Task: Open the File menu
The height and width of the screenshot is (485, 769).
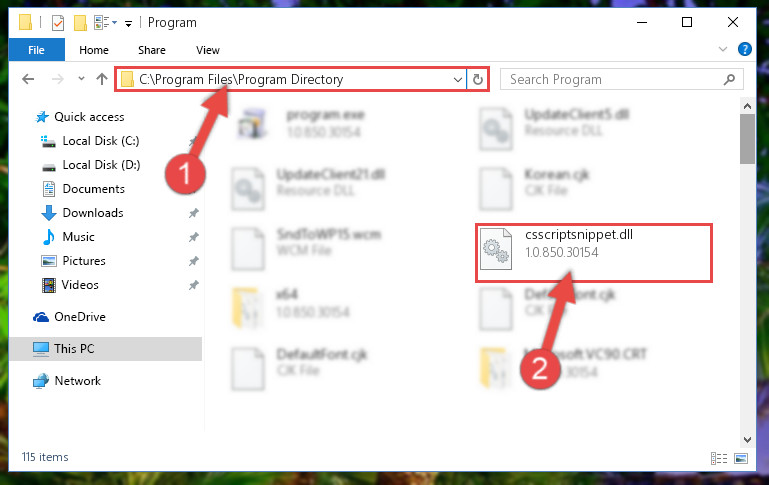Action: [x=36, y=50]
